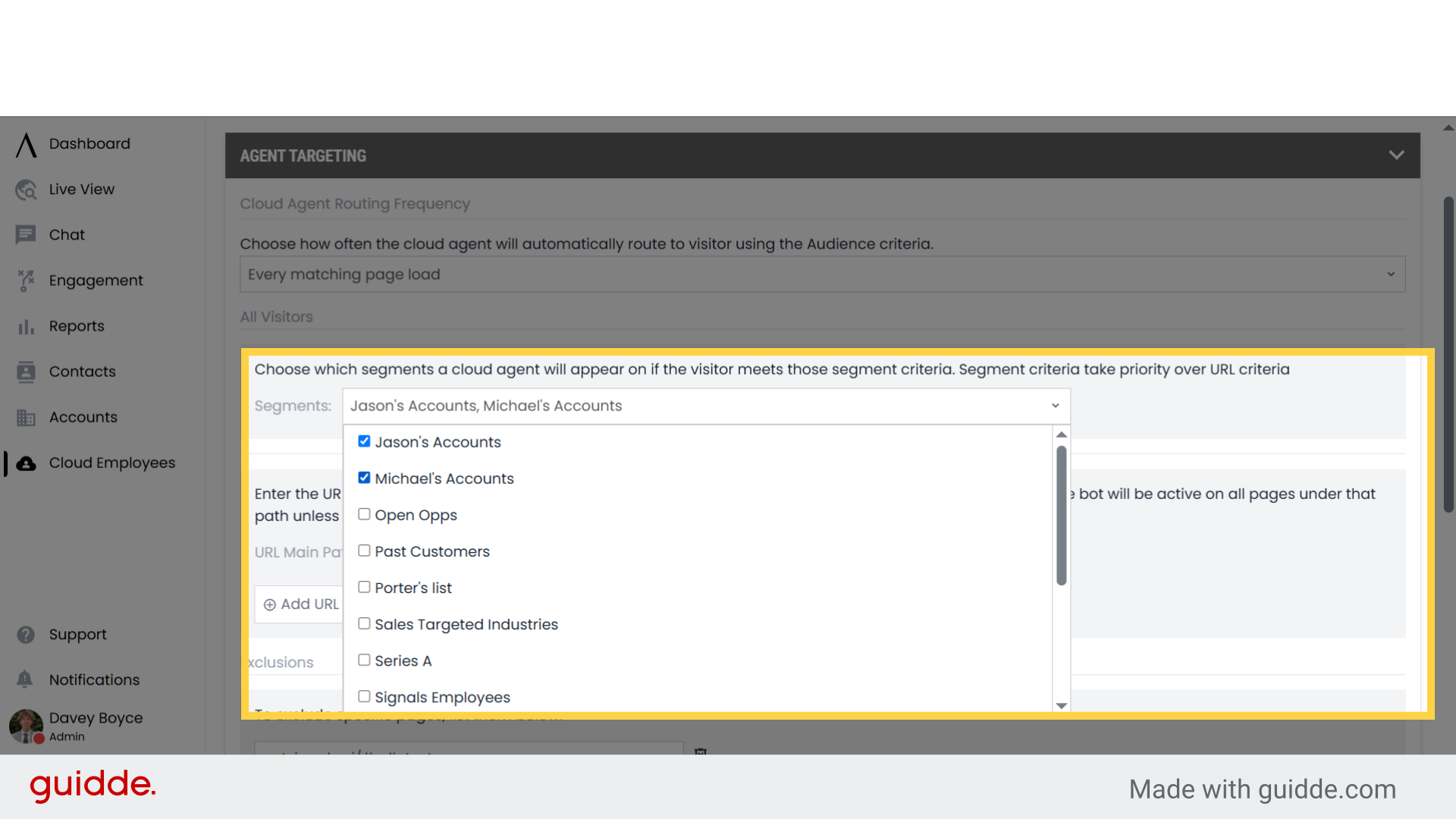Click the page's main vertical scrollbar
This screenshot has width=1456, height=819.
[x=1448, y=354]
